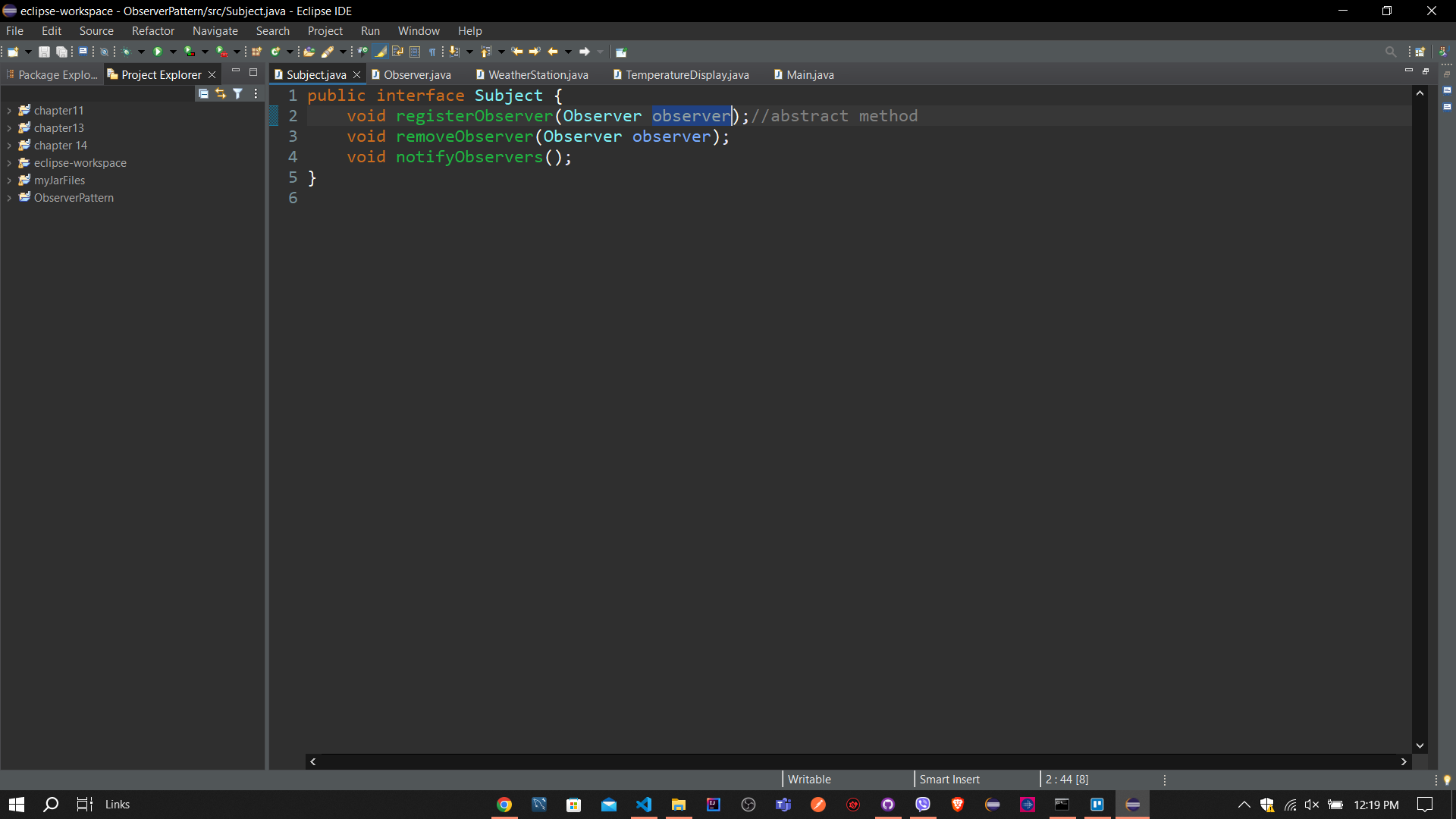
Task: Click the Open Type folder icon
Action: pyautogui.click(x=309, y=52)
